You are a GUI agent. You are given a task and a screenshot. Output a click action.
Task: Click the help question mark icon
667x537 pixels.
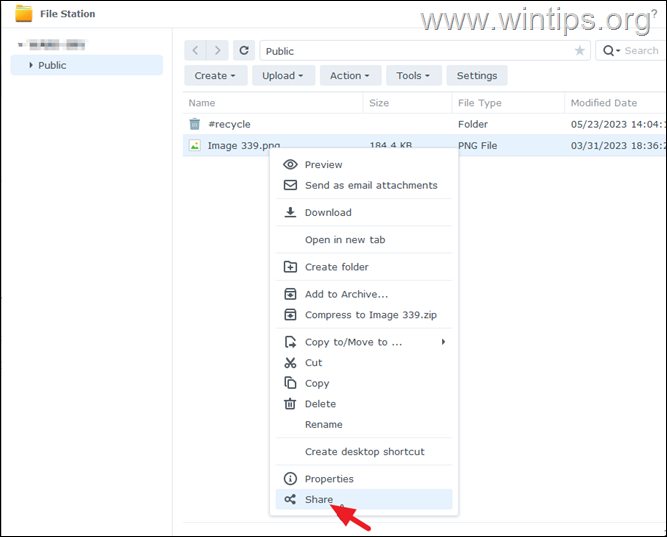(654, 13)
